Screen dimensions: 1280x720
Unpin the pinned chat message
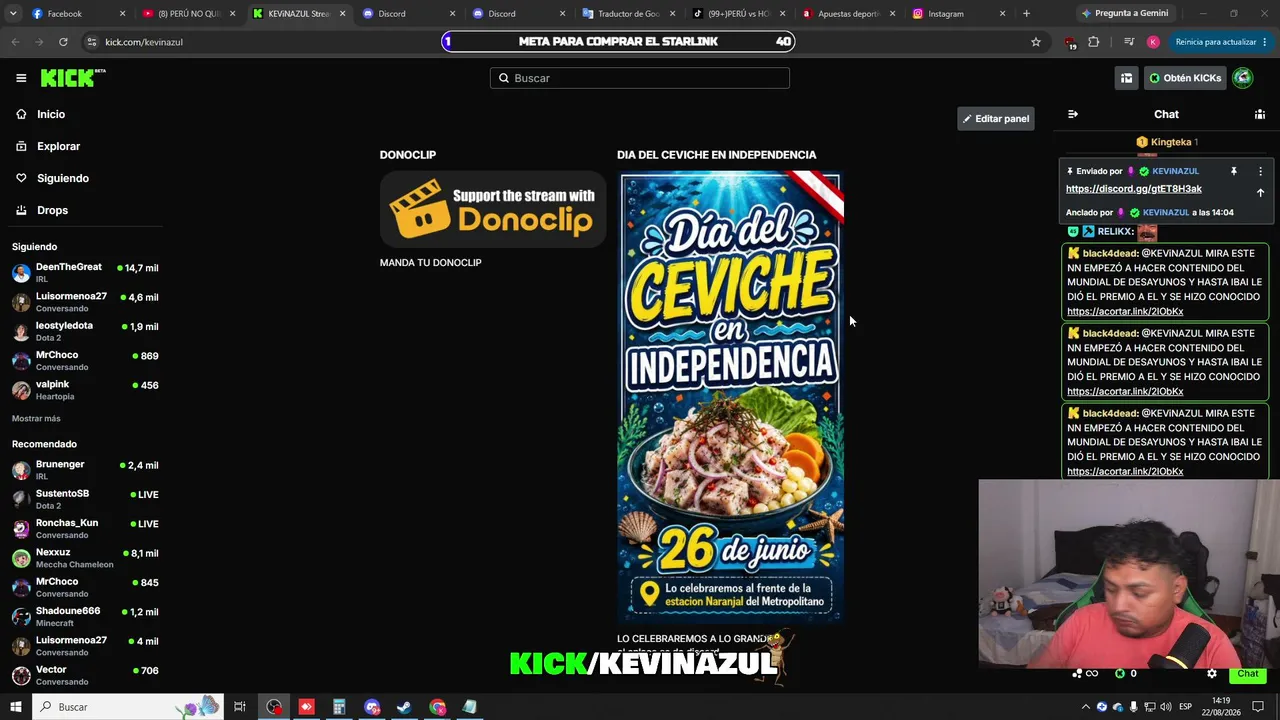click(x=1234, y=171)
